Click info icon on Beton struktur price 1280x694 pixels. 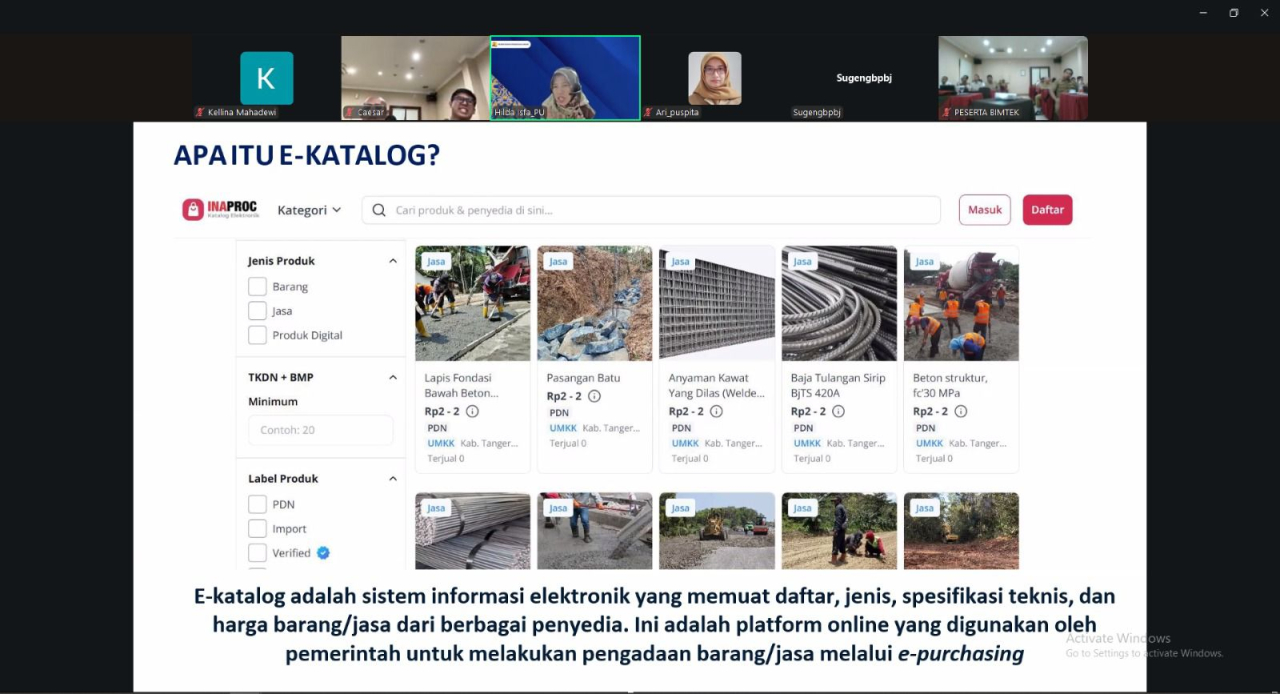[960, 411]
